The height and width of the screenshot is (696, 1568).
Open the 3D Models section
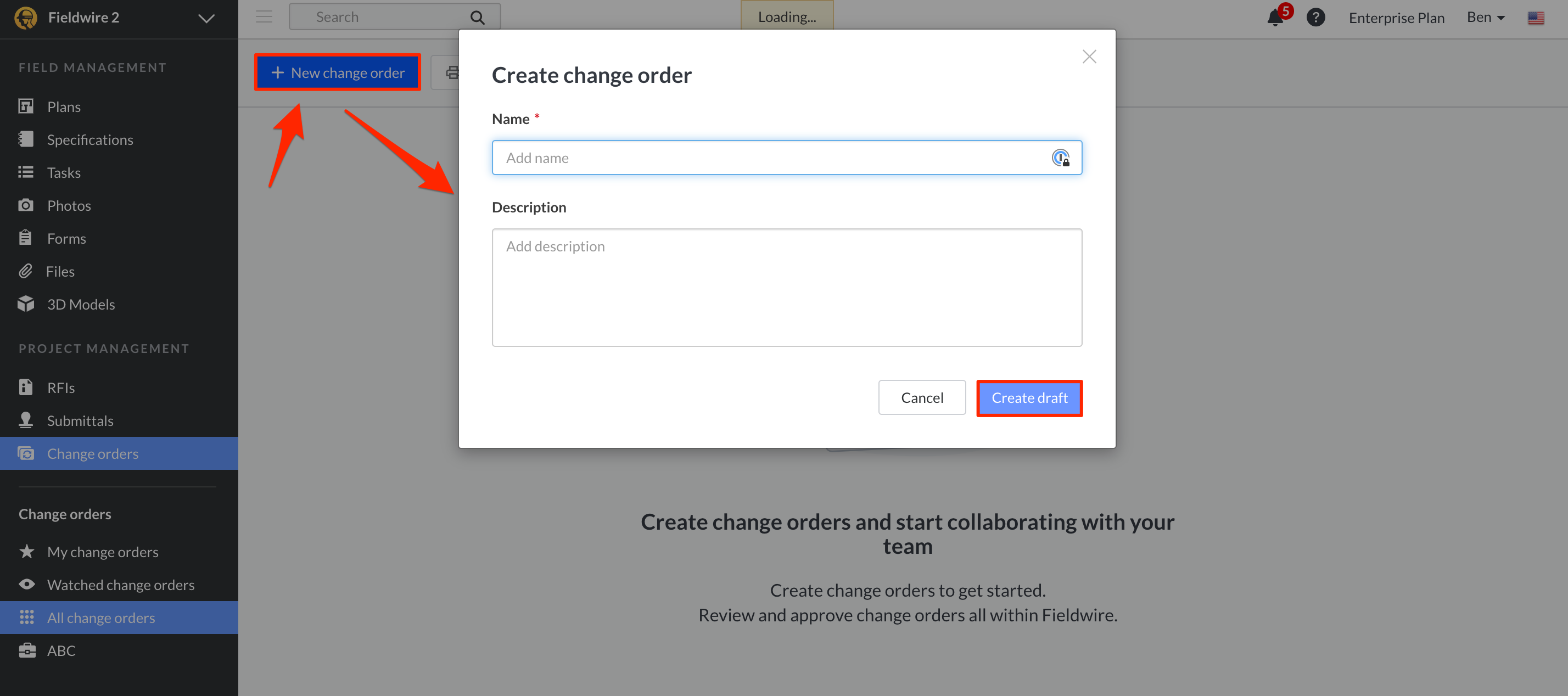click(81, 304)
